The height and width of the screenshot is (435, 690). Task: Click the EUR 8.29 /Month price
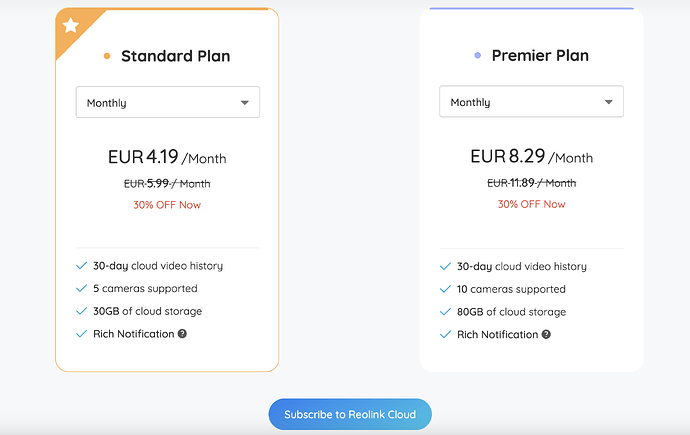click(531, 157)
